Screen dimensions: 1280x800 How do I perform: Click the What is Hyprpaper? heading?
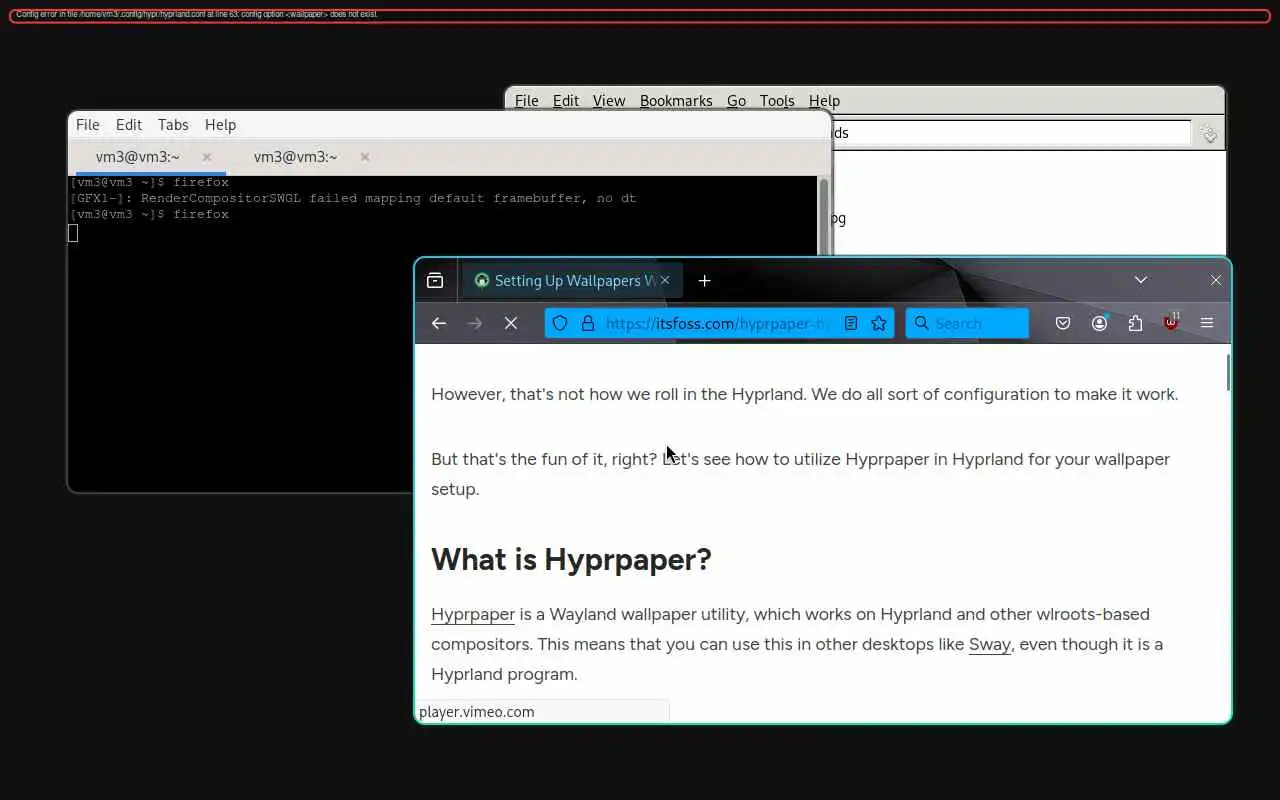click(x=571, y=559)
